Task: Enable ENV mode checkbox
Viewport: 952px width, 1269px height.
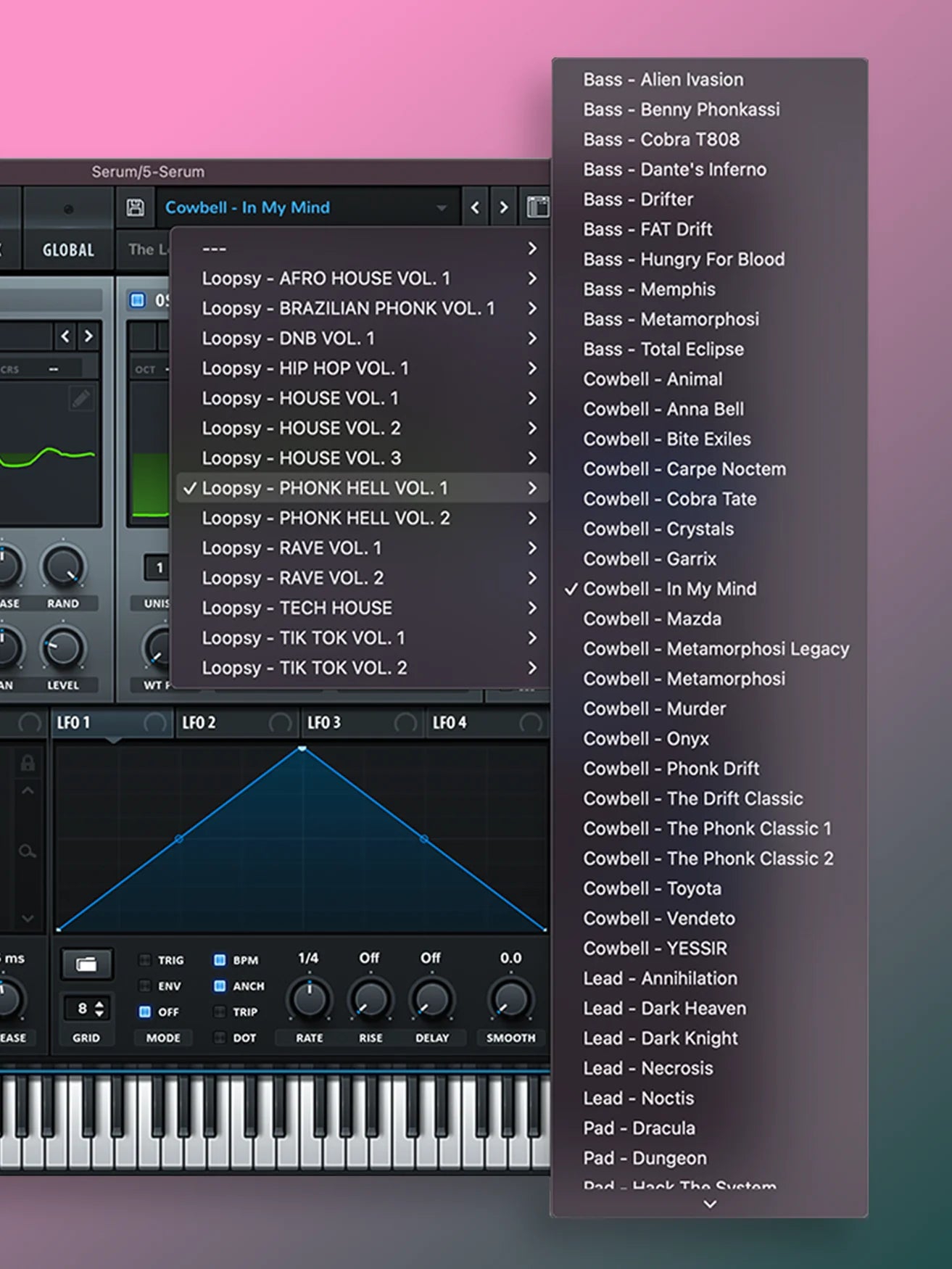Action: (145, 986)
